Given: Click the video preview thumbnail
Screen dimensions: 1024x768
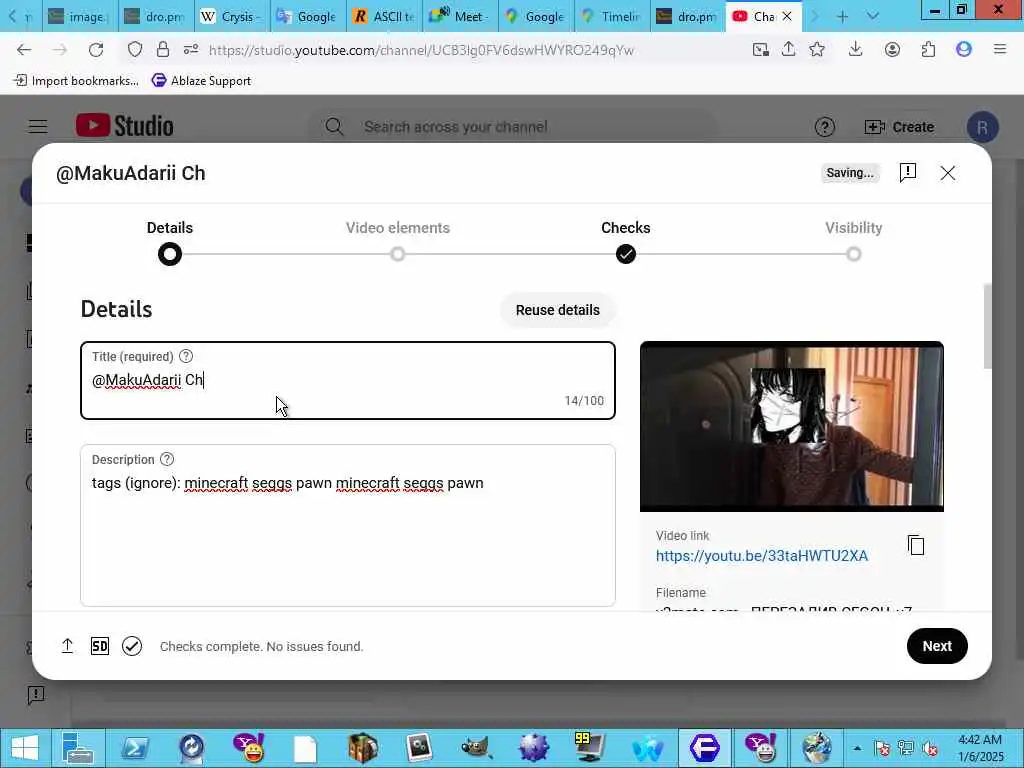Looking at the screenshot, I should tap(792, 426).
